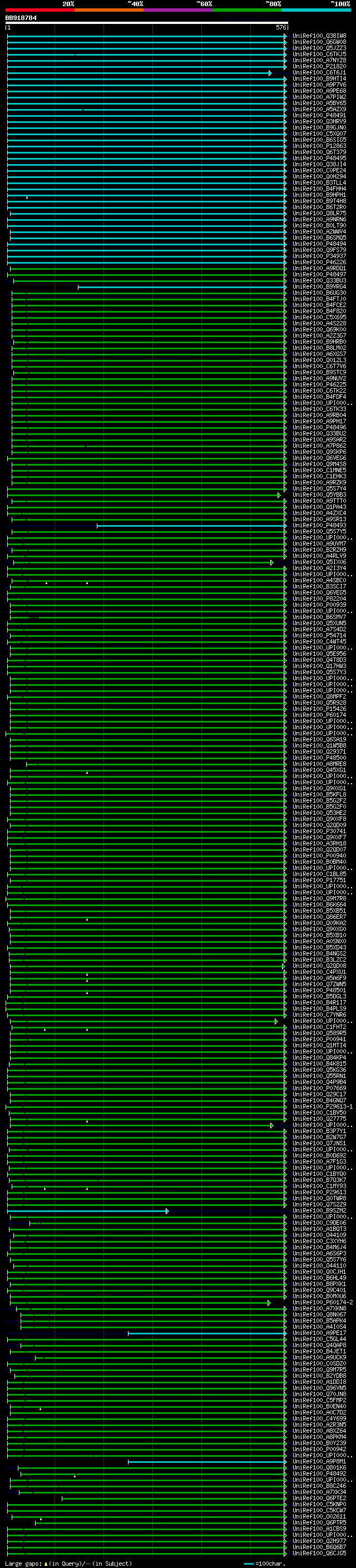Screen dimensions: 356x1568
Task: Click the end arrow of the UniRef100_Q5IX06 bar
Action: pyautogui.click(x=271, y=562)
